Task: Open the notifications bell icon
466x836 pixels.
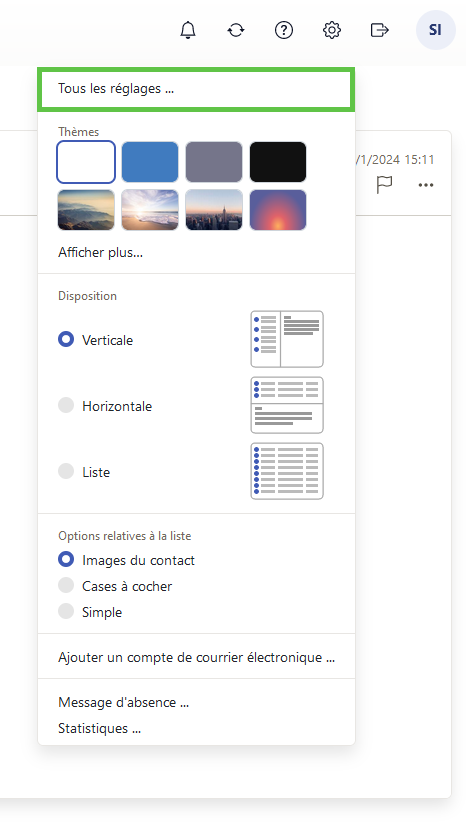Action: point(188,30)
